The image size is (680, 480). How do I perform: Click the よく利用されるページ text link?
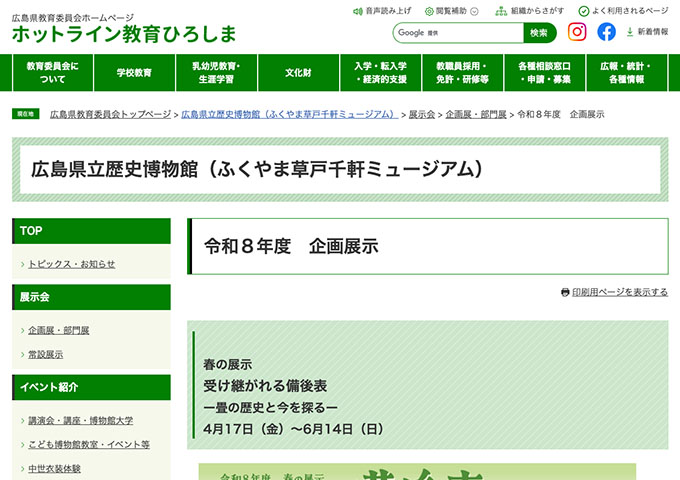point(630,11)
